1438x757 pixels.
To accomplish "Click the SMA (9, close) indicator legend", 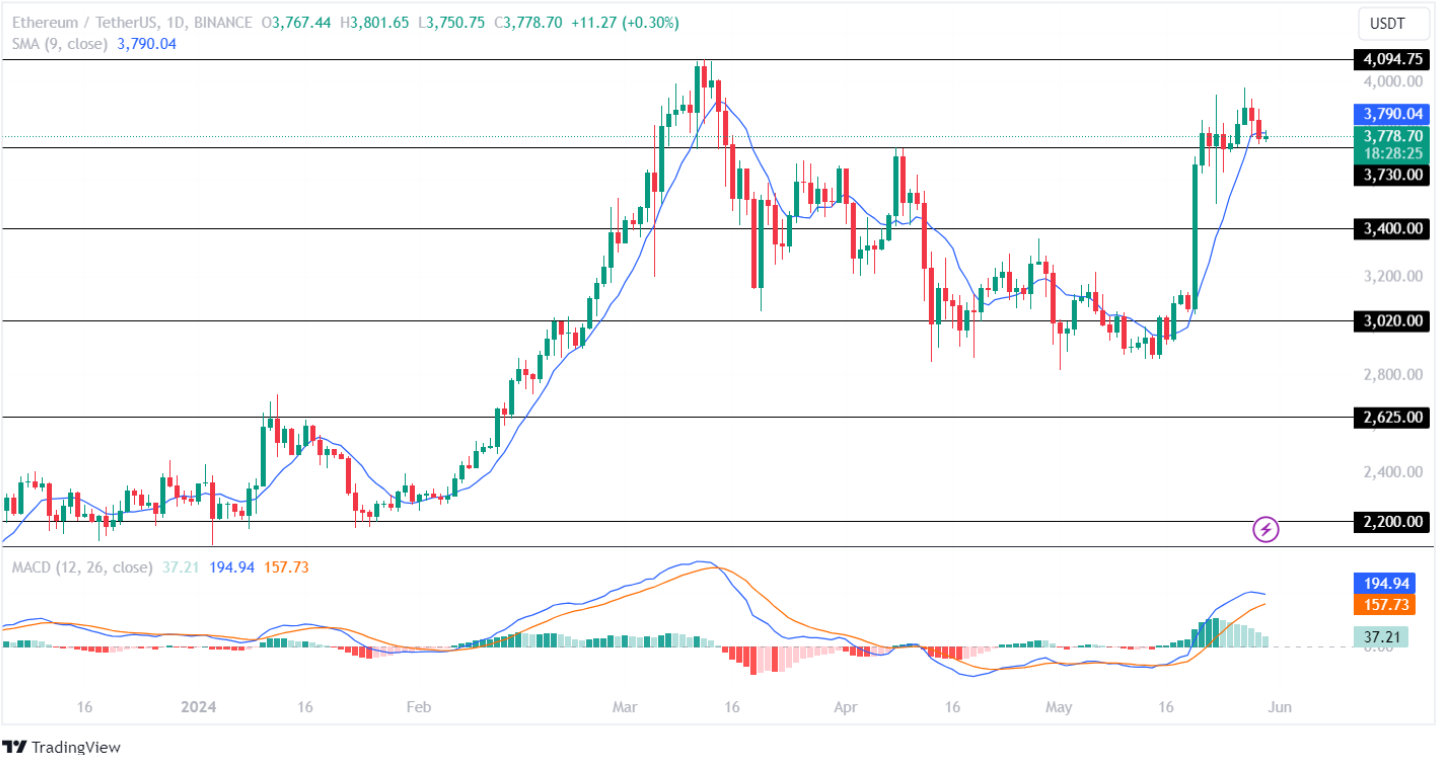I will pyautogui.click(x=61, y=43).
